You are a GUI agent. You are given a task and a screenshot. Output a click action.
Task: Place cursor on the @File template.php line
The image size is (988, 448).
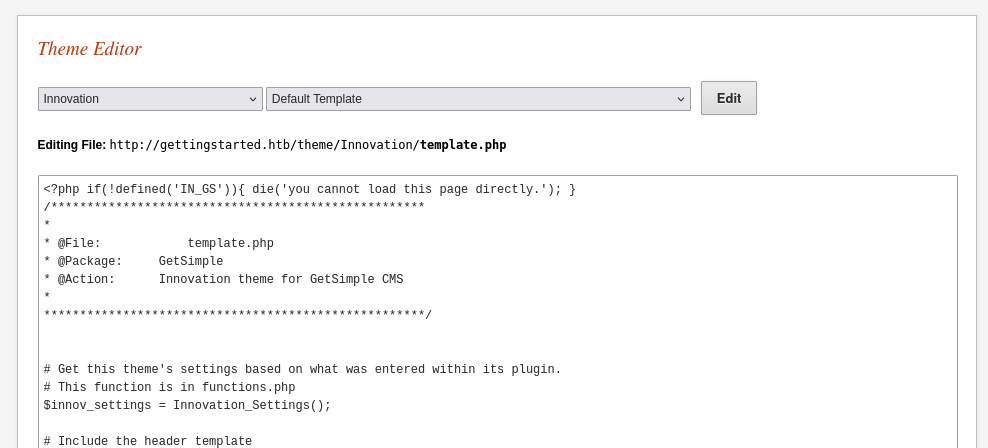(x=159, y=243)
